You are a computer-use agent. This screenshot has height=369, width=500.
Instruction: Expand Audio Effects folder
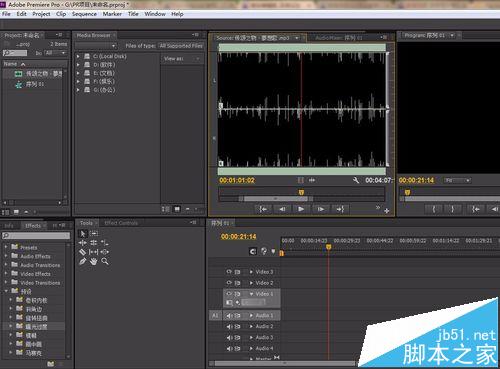coord(6,256)
